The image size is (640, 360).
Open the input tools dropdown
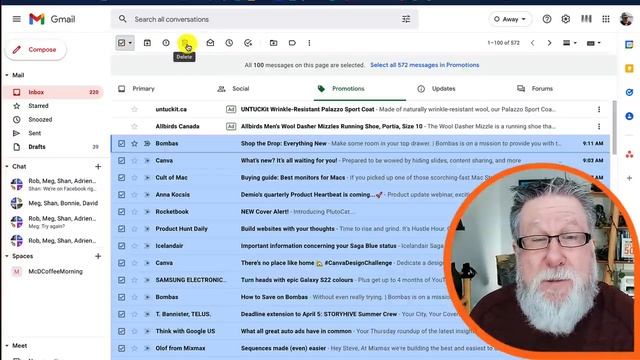point(593,43)
